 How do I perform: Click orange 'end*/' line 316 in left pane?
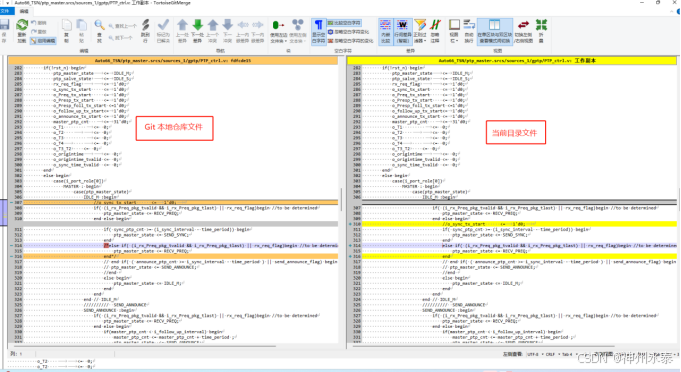coord(180,257)
